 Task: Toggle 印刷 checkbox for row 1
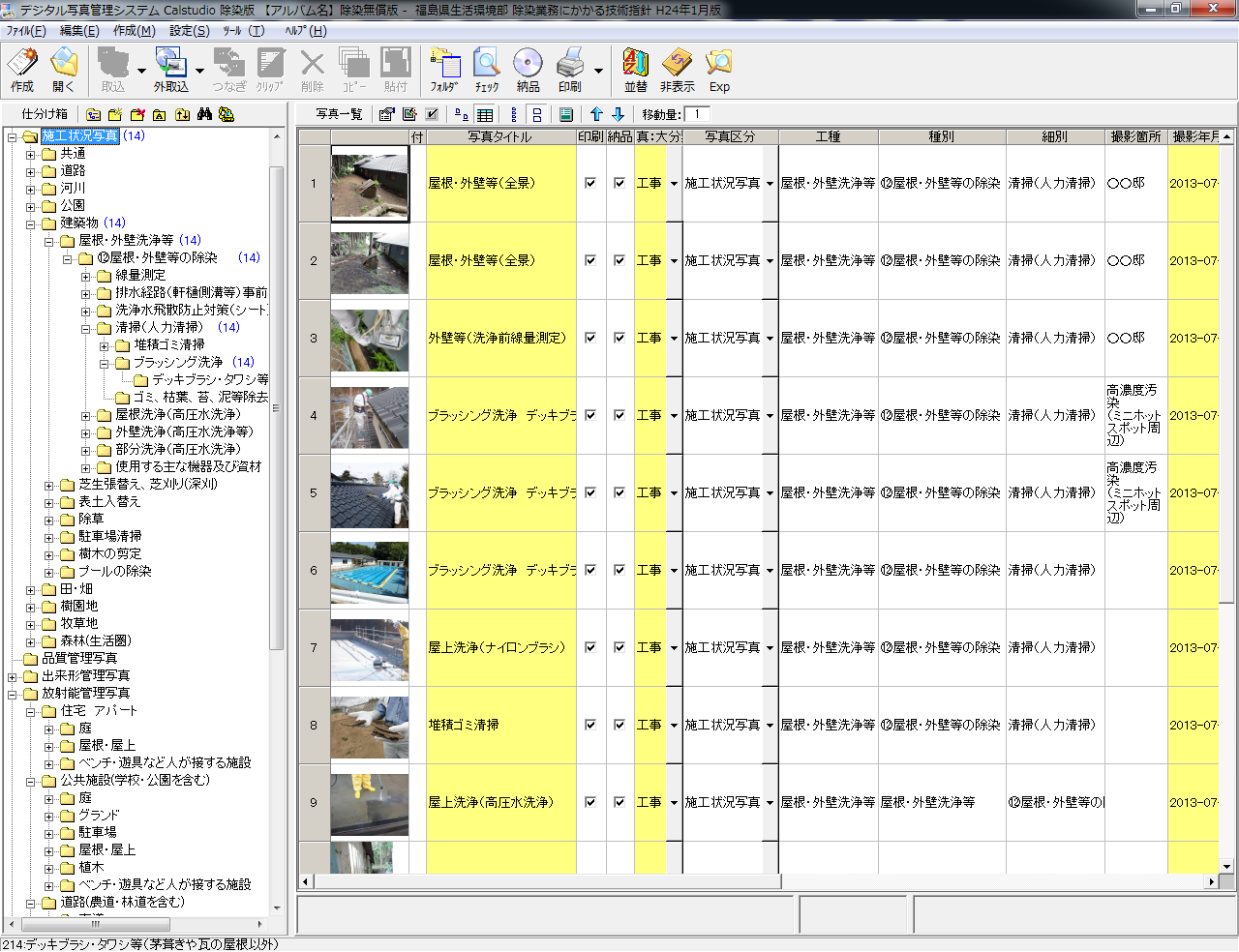[x=590, y=183]
